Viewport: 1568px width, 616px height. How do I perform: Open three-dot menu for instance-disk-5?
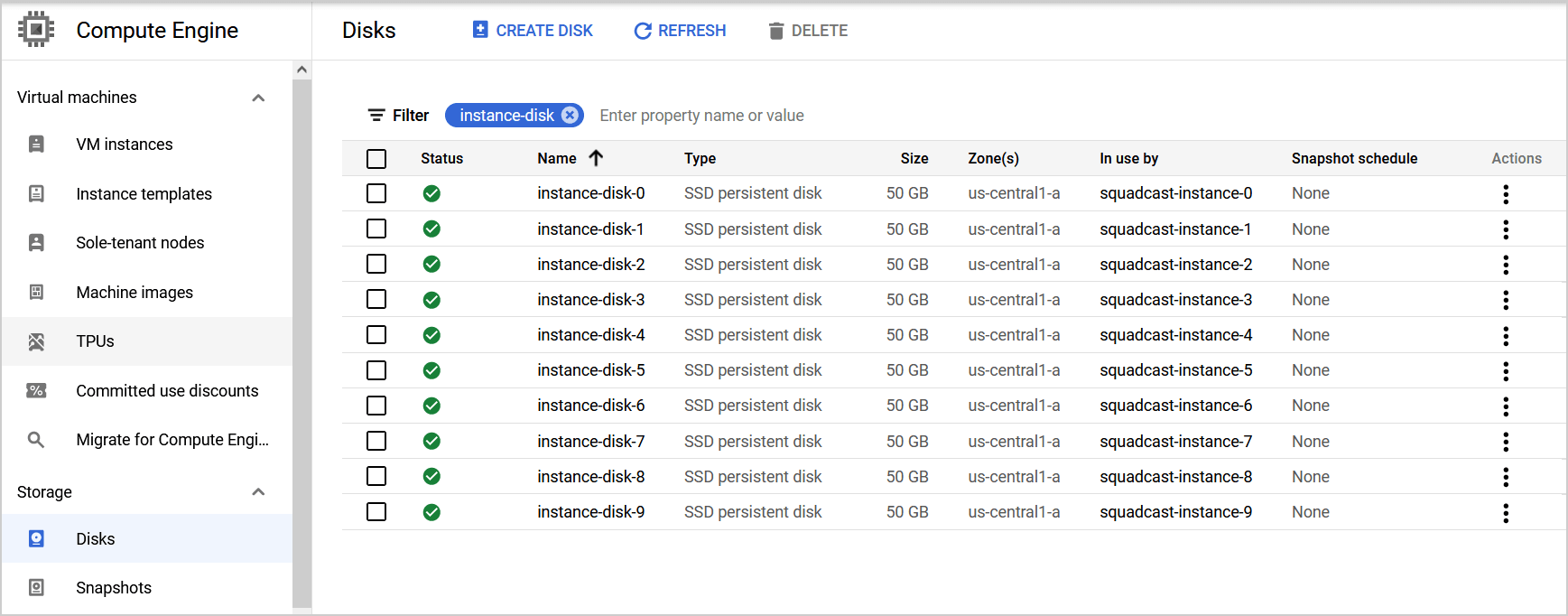point(1505,371)
